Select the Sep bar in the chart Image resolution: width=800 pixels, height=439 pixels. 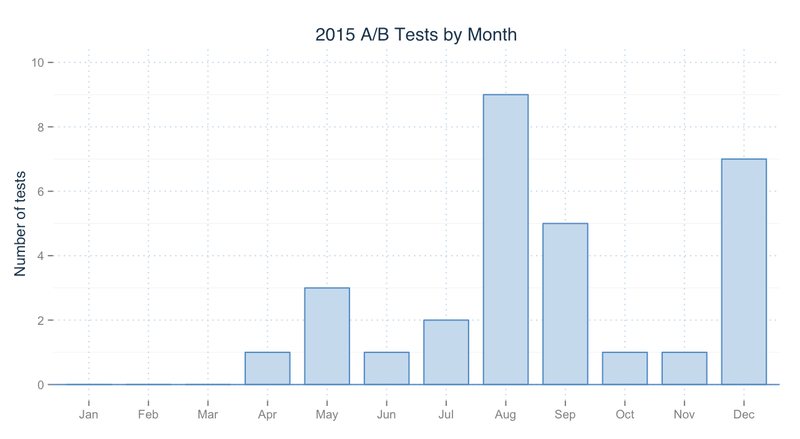(565, 304)
